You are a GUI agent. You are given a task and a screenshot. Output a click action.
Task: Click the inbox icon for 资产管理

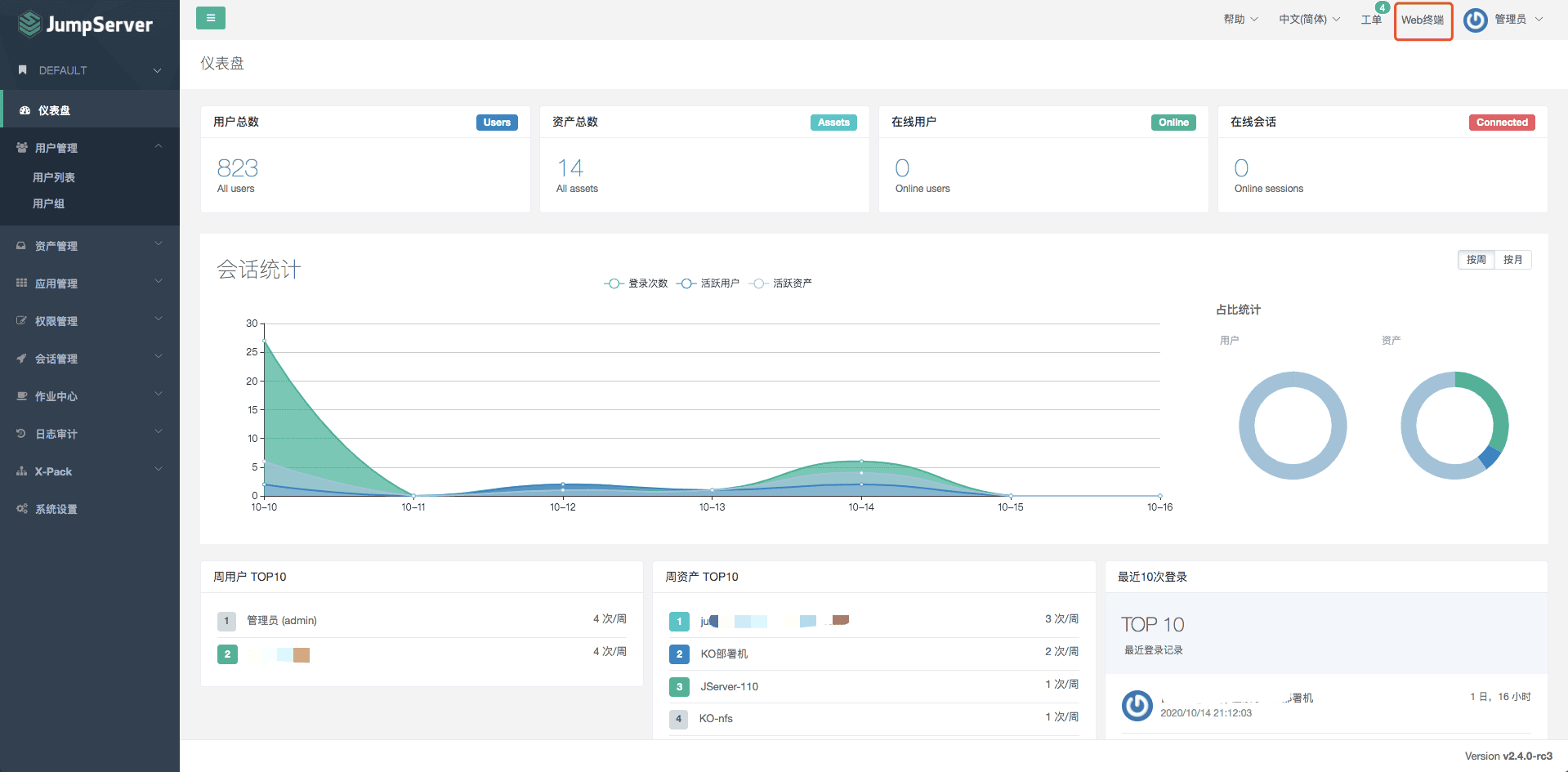[x=21, y=246]
